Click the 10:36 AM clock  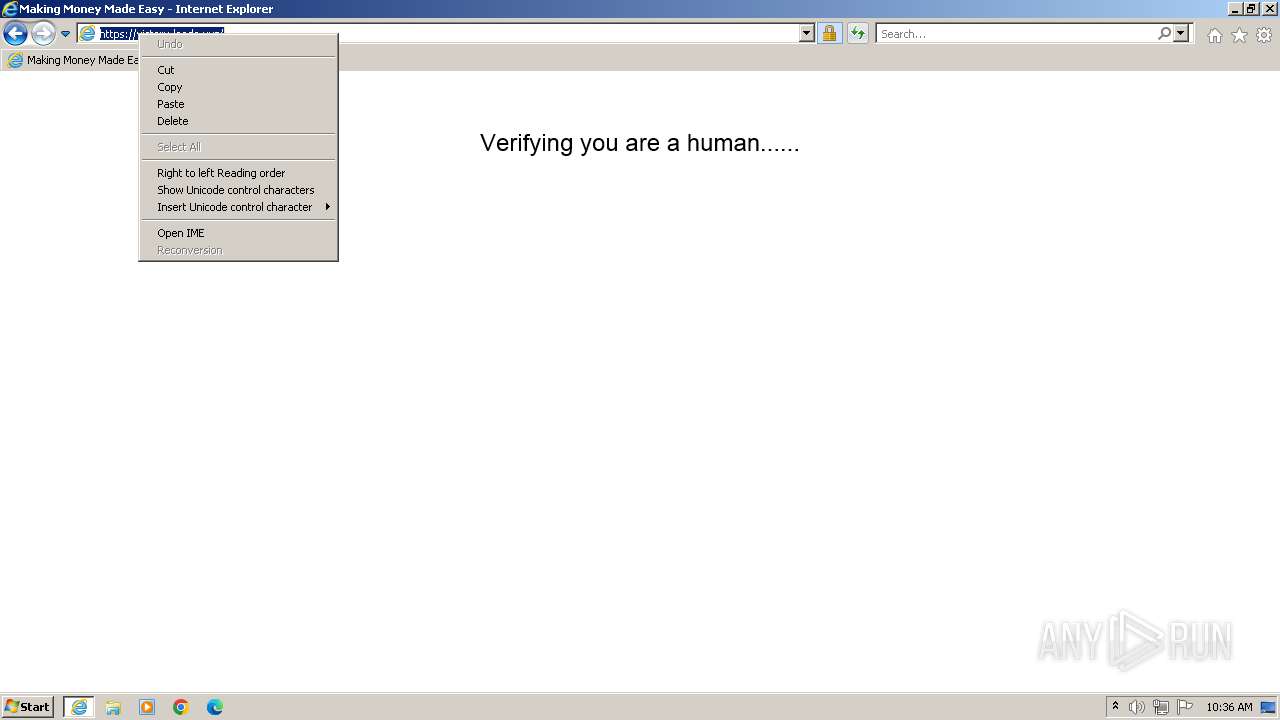pyautogui.click(x=1229, y=707)
